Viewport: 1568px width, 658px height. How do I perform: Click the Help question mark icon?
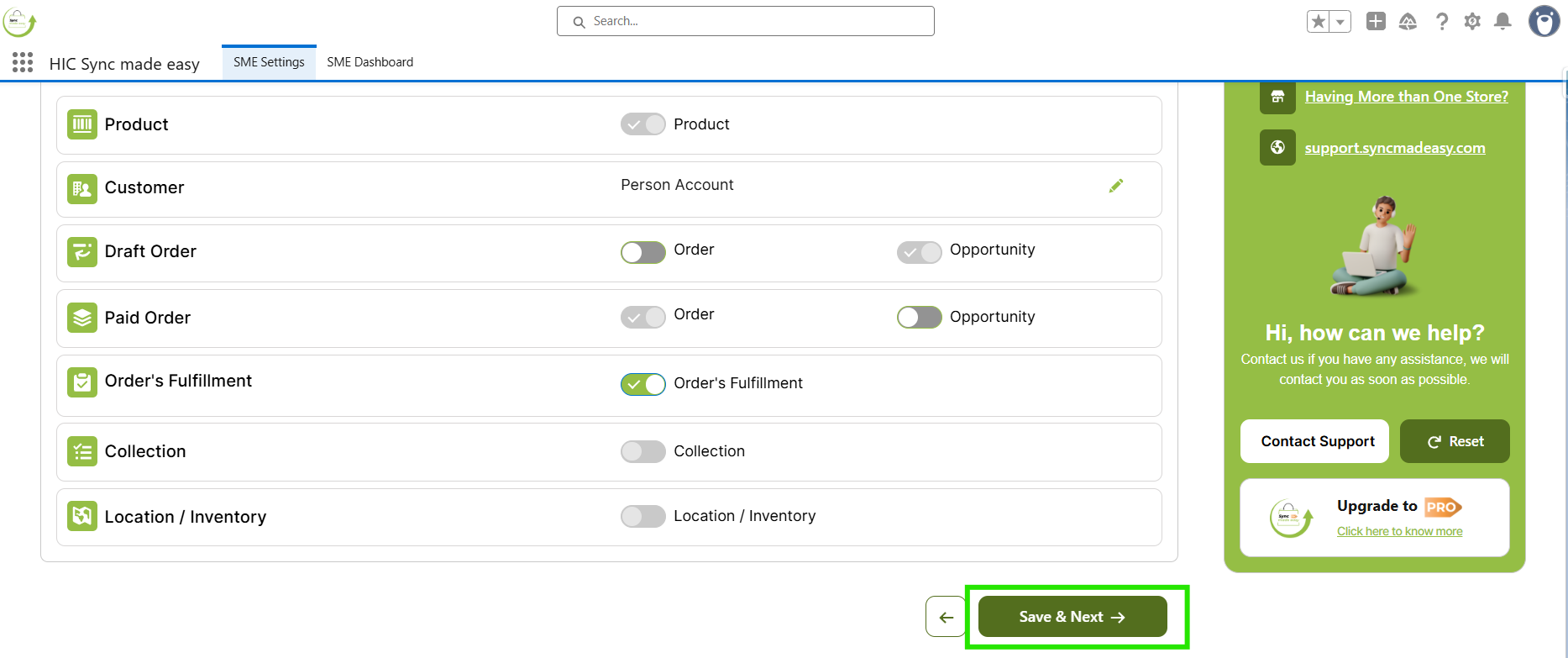(1441, 22)
